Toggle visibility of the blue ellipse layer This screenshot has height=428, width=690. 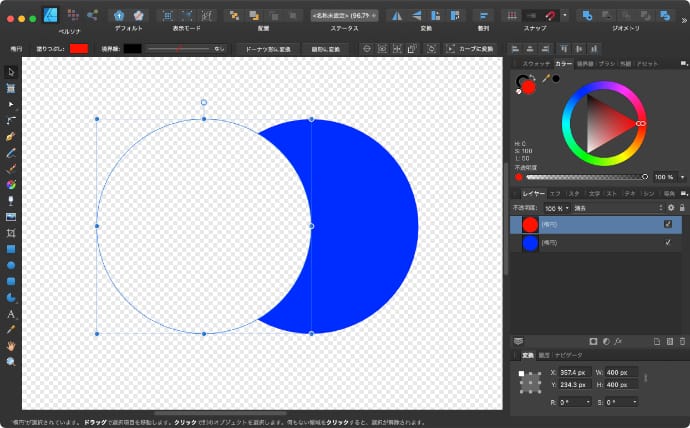click(x=668, y=243)
